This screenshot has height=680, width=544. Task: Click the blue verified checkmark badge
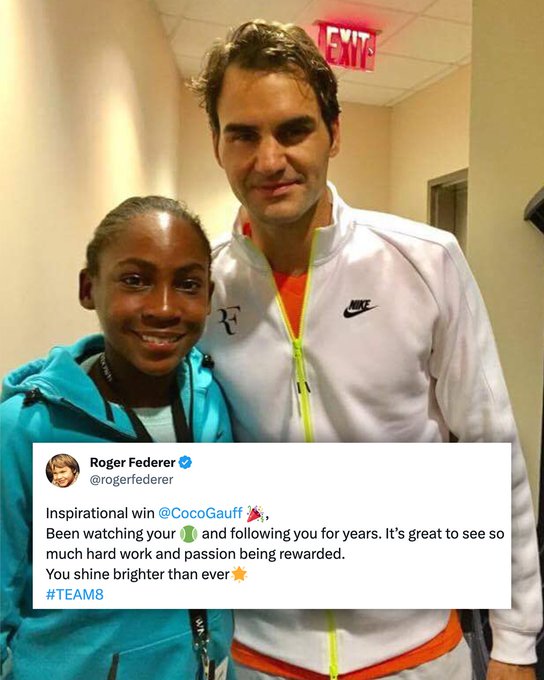click(185, 462)
